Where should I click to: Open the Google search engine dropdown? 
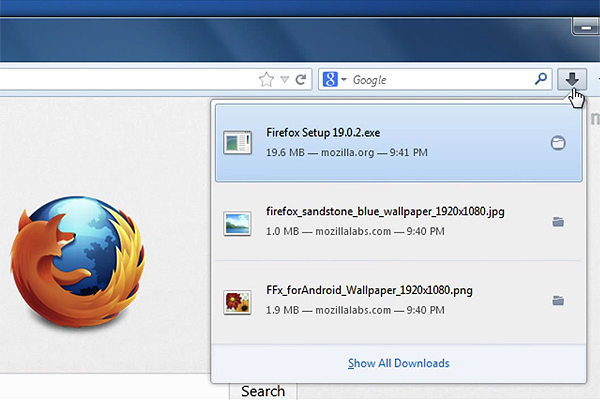click(x=335, y=80)
